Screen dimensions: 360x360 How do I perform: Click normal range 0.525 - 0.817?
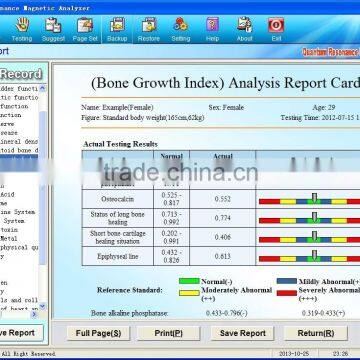click(x=171, y=199)
